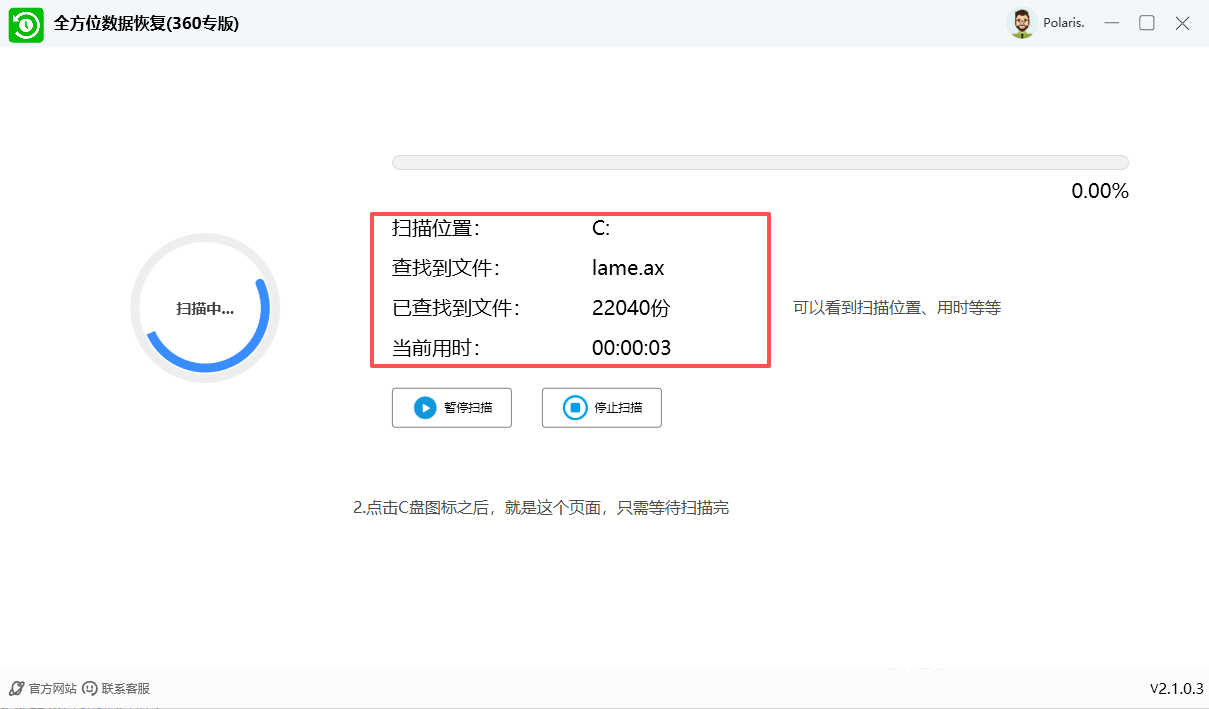The height and width of the screenshot is (709, 1209).
Task: Click the green clock app logo icon
Action: (25, 24)
